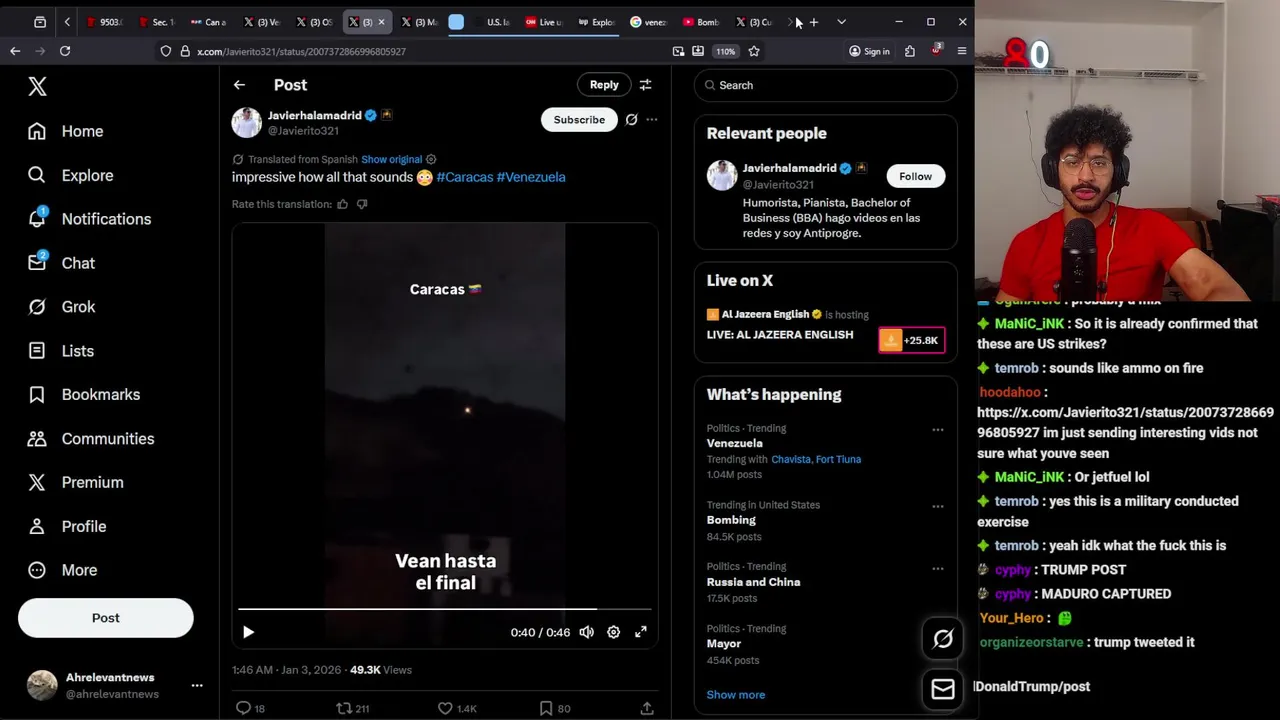The image size is (1280, 720).
Task: Open the Bombing trending topic
Action: tap(731, 520)
